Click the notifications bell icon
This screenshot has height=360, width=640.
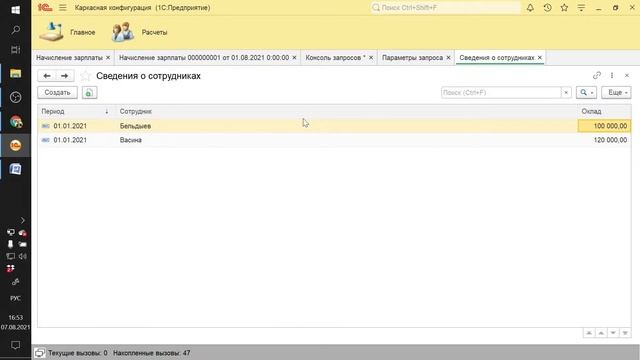click(530, 7)
